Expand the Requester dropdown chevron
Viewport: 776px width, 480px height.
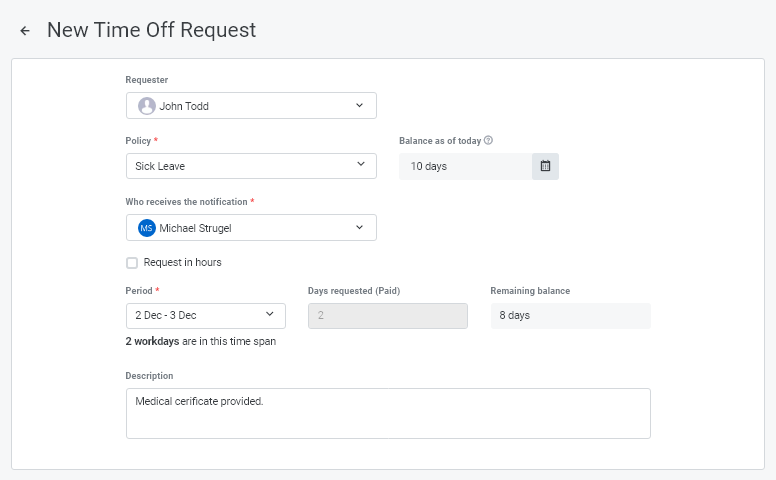point(360,106)
